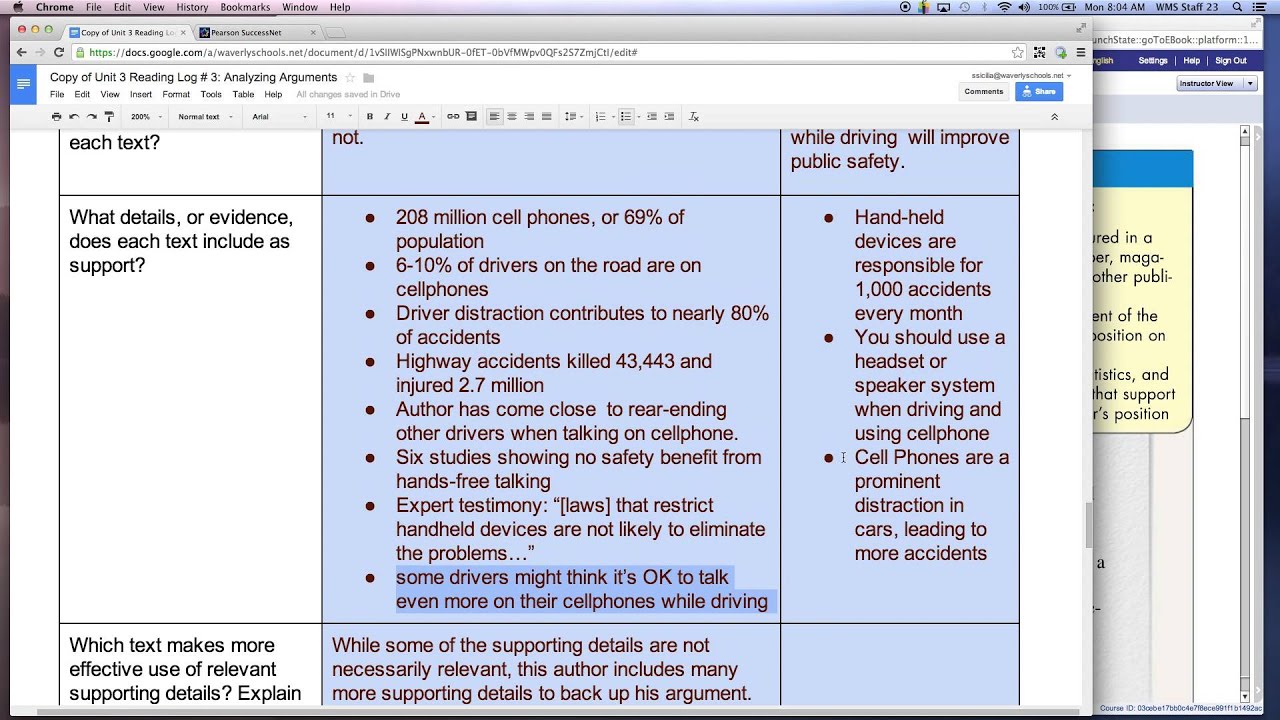Go forward in Chrome

(40, 52)
